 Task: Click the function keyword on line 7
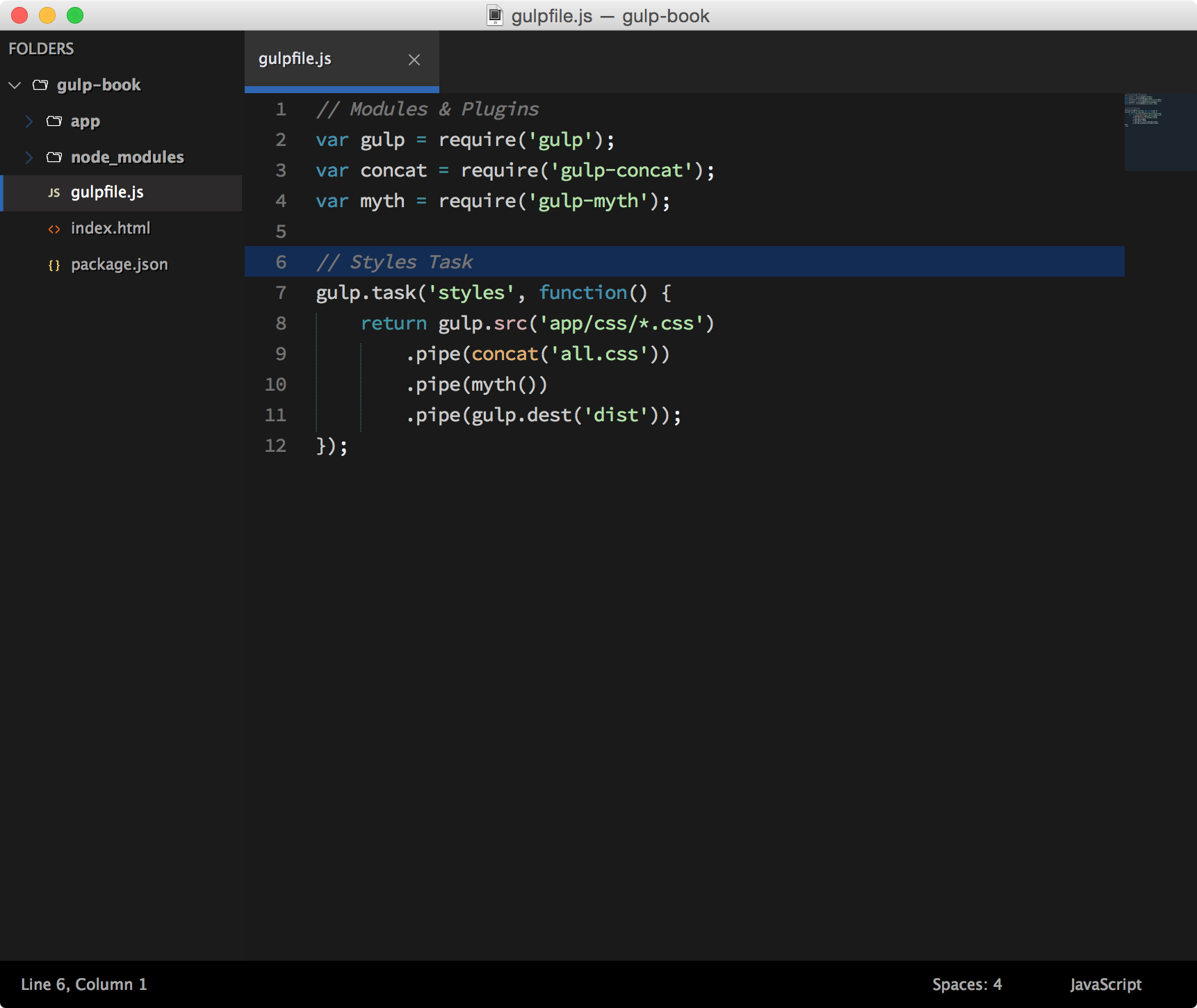tap(583, 293)
